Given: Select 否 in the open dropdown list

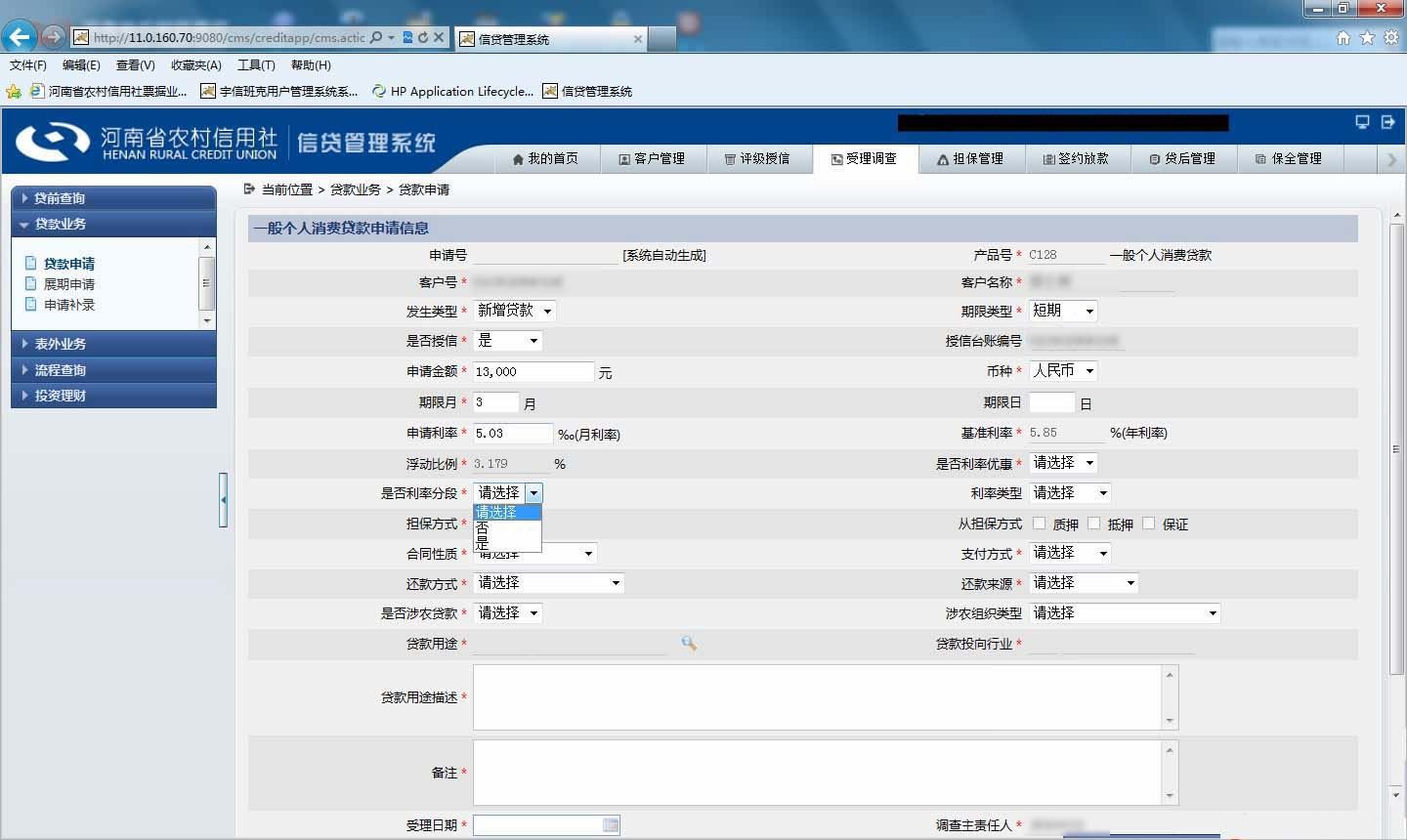Looking at the screenshot, I should (x=506, y=527).
